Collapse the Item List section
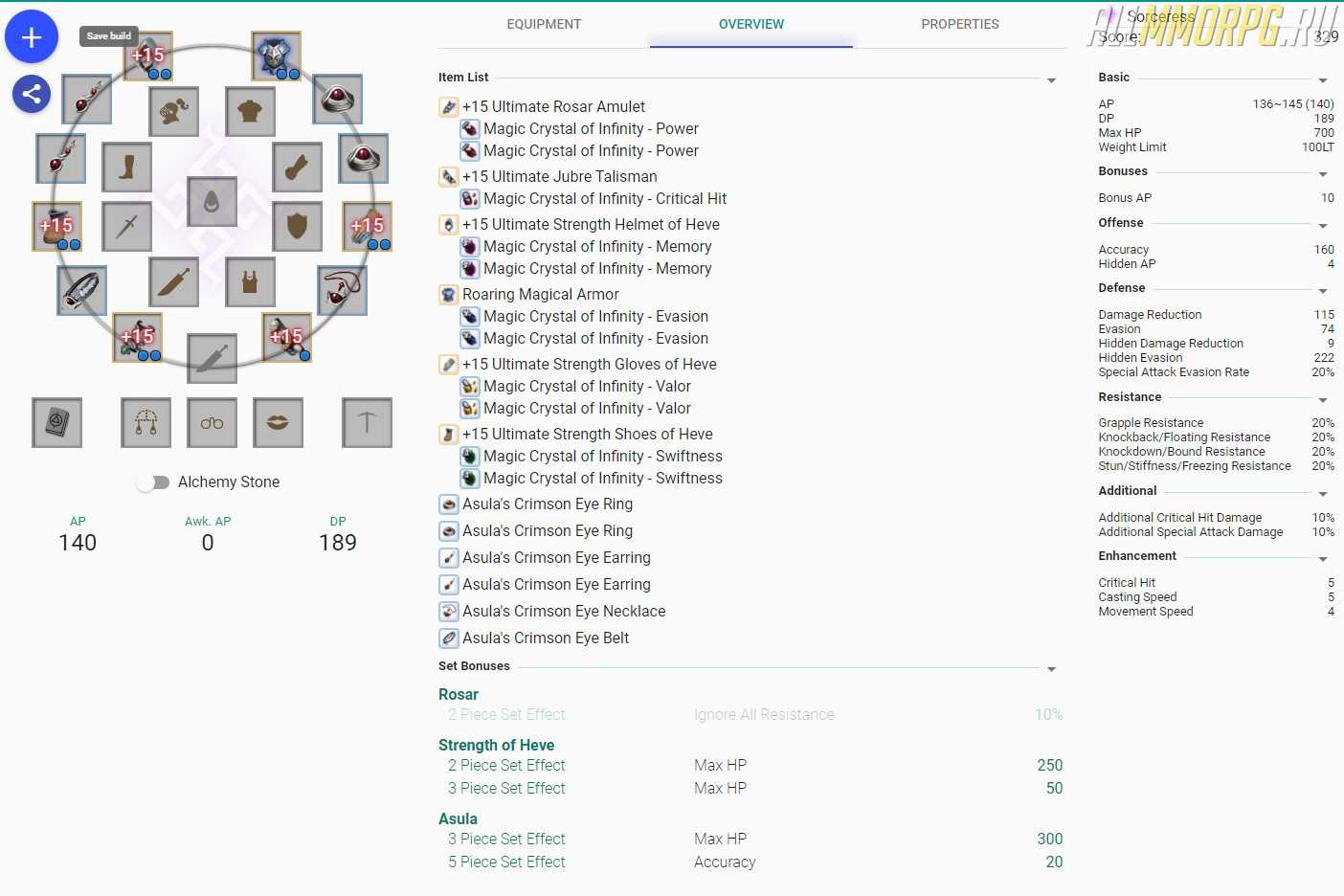 1051,80
